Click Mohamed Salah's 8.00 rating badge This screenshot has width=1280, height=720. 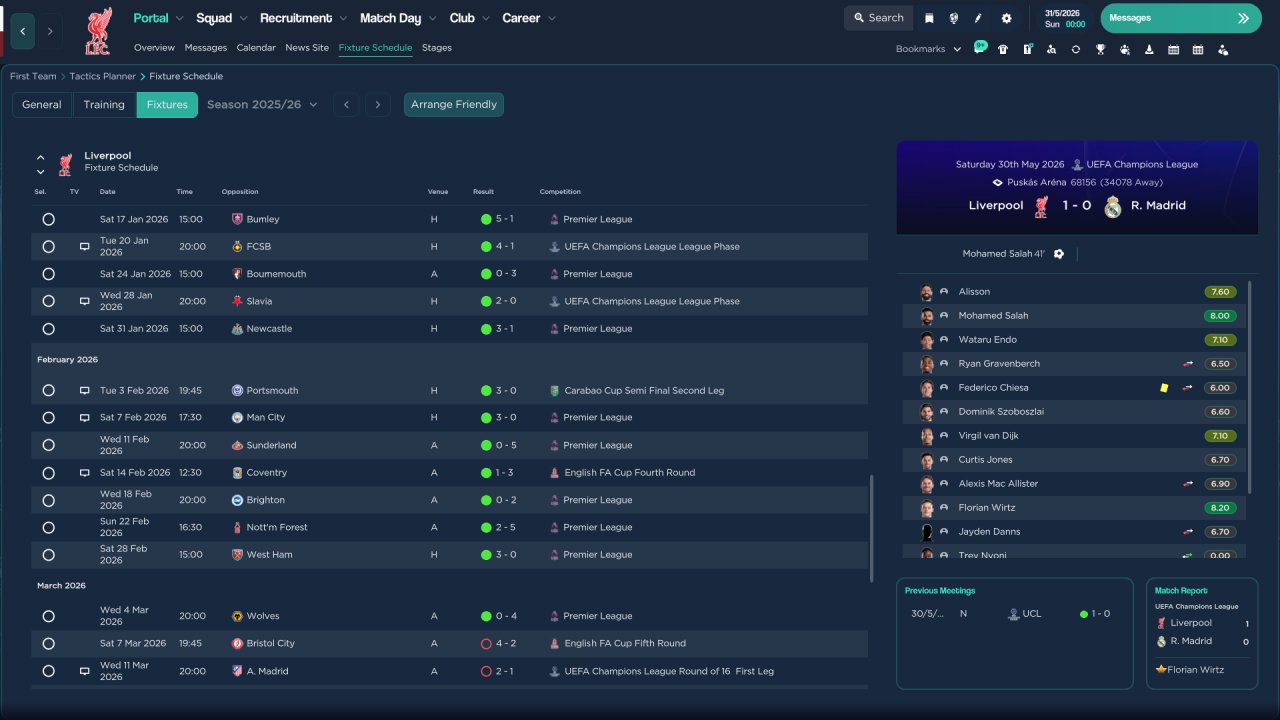pyautogui.click(x=1220, y=316)
